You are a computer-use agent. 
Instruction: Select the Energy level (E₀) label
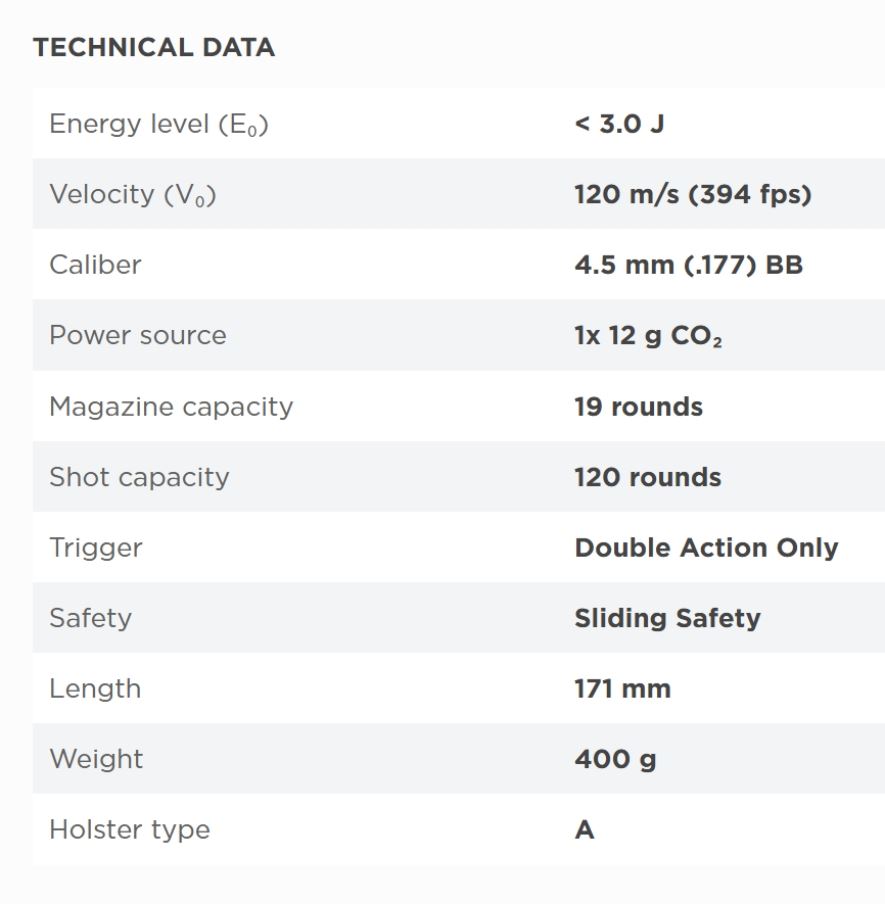coord(159,124)
